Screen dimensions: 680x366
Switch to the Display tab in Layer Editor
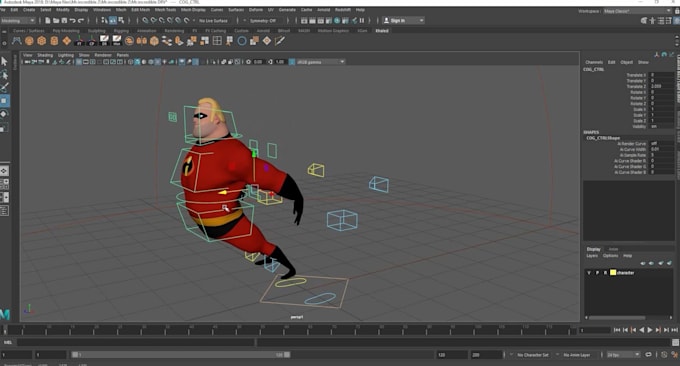click(x=593, y=249)
